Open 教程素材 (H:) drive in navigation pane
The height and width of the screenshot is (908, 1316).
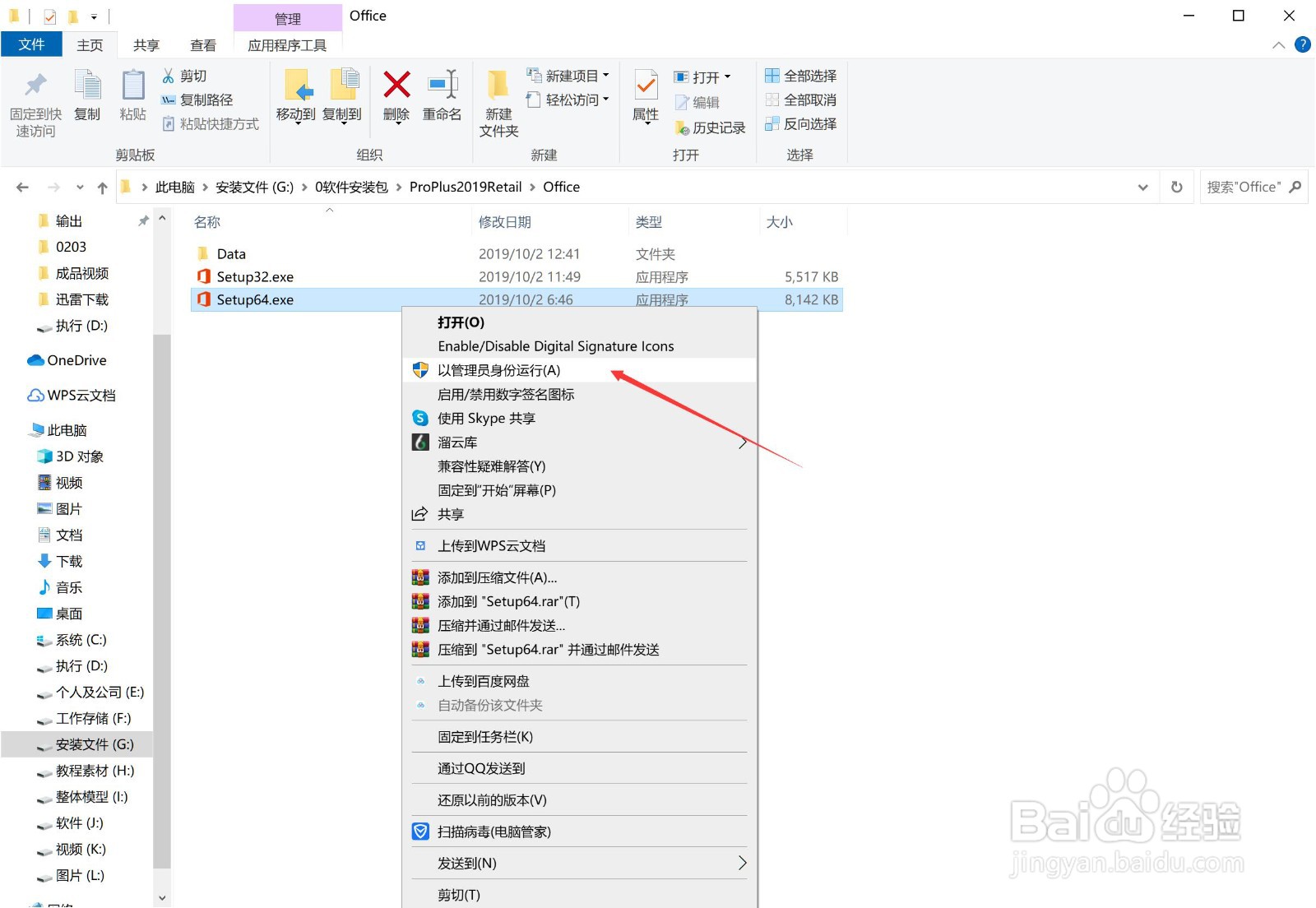coord(86,771)
